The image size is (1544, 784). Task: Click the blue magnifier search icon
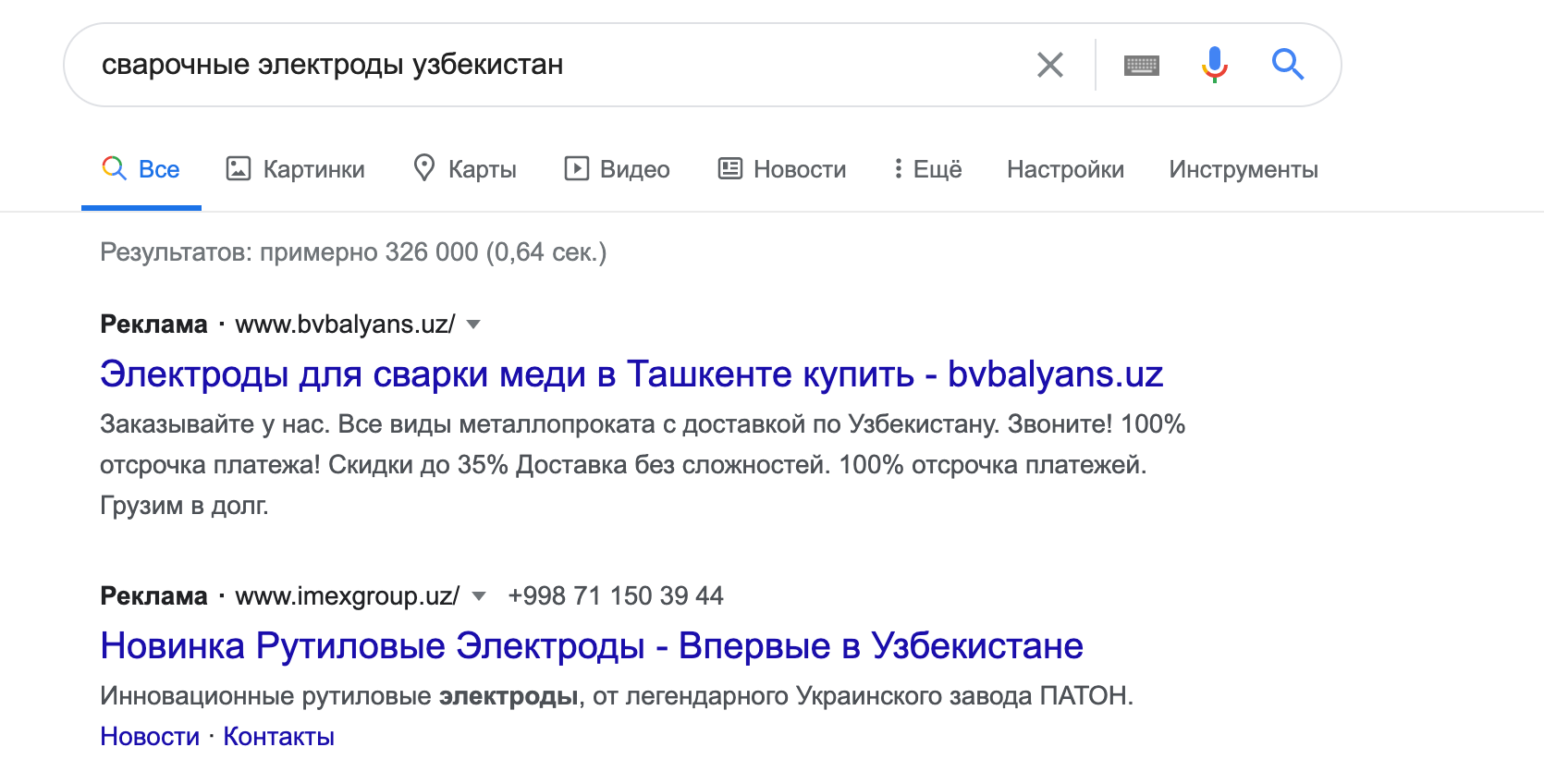coord(1287,65)
